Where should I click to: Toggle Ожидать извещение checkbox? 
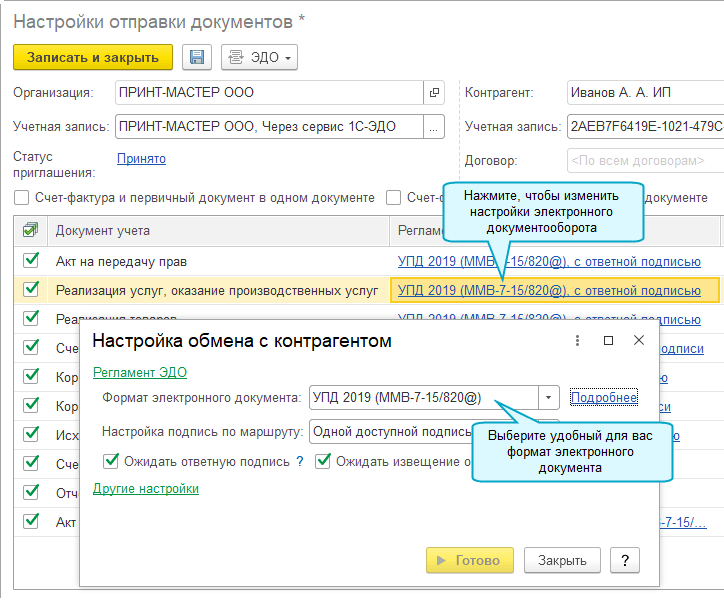[x=324, y=461]
